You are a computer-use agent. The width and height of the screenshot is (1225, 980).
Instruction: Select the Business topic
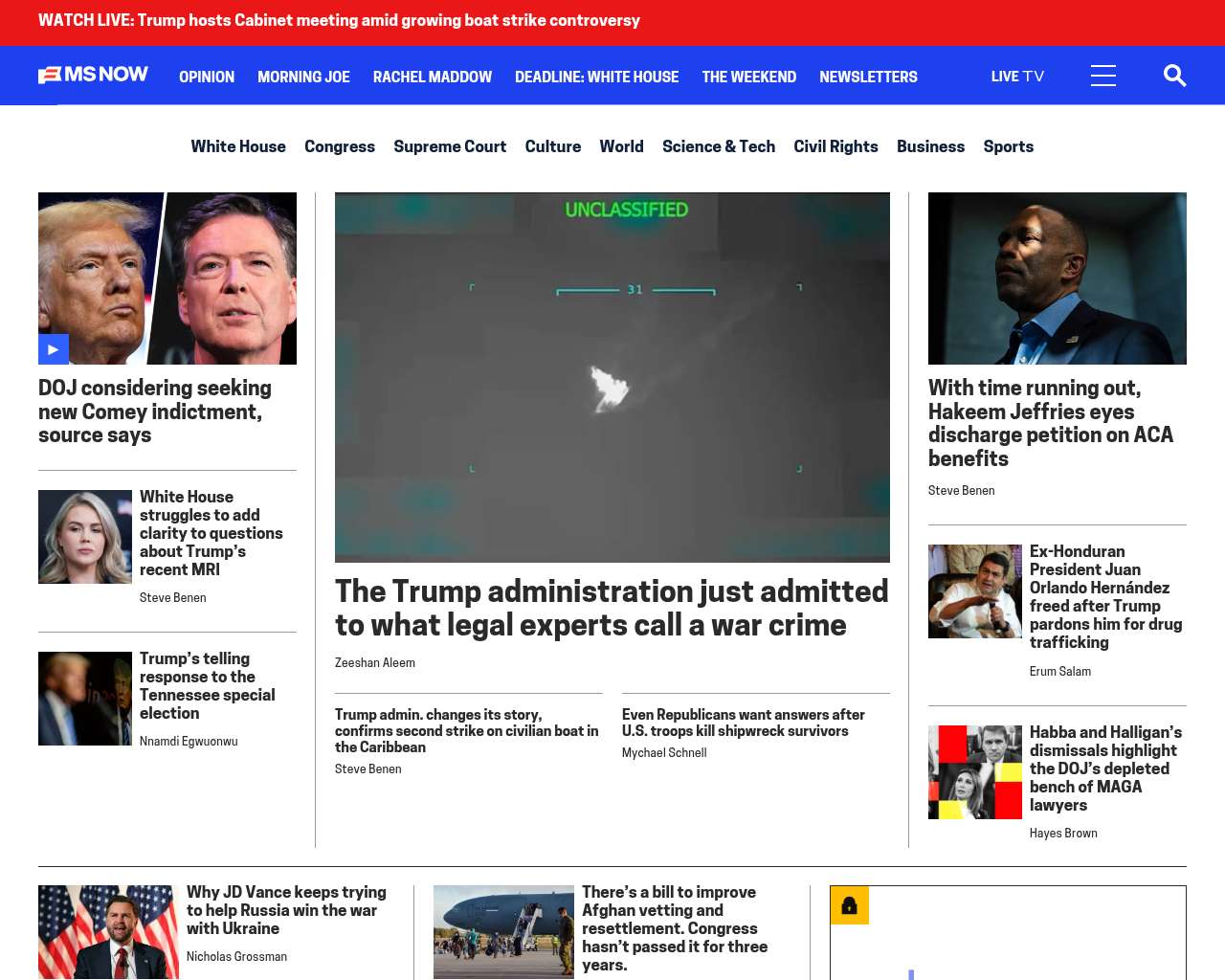930,146
